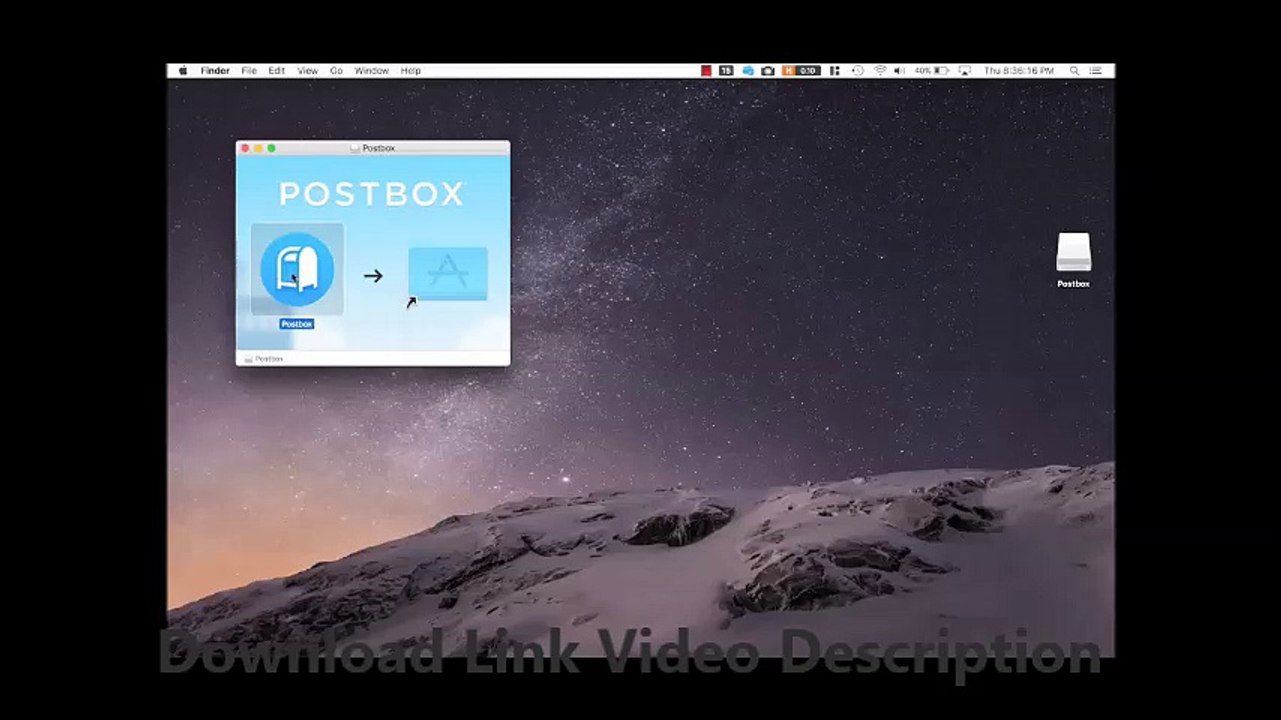The height and width of the screenshot is (720, 1281).
Task: Open the Help menu
Action: (410, 71)
